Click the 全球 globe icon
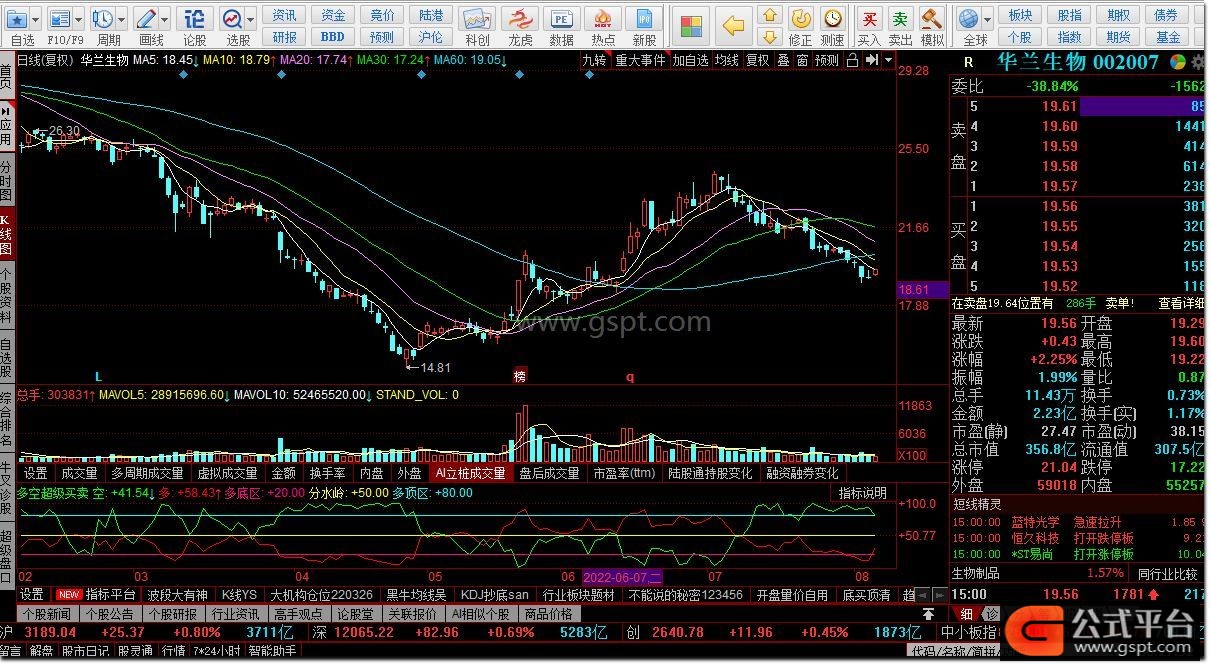Screen dimensions: 1210x664 pyautogui.click(x=968, y=19)
